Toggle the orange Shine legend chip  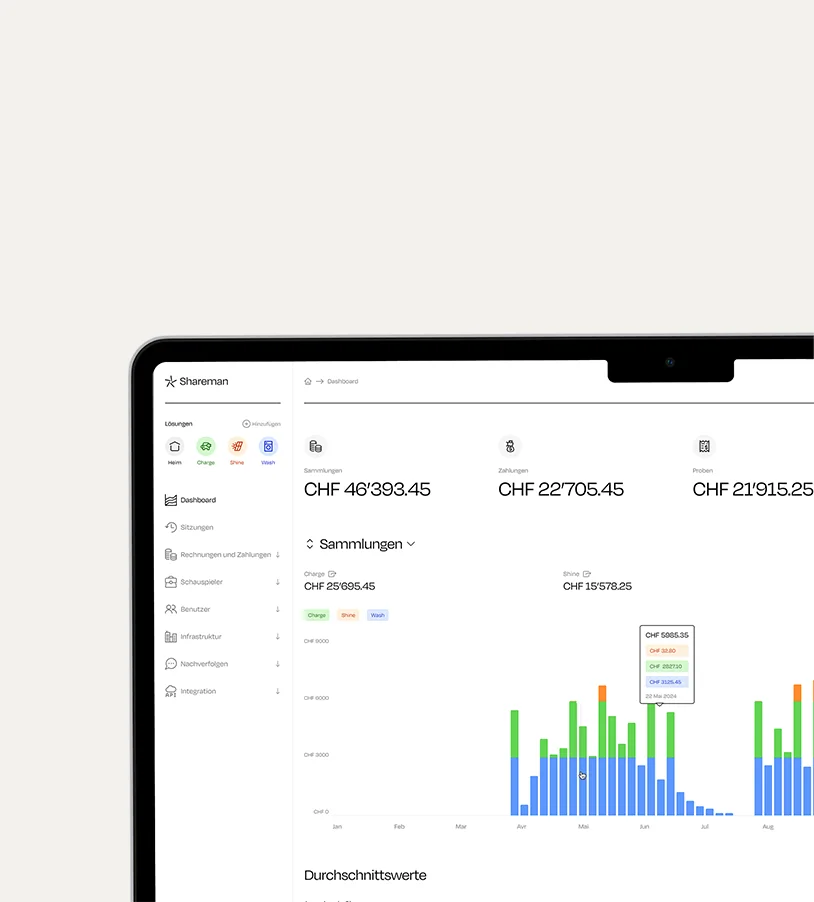click(x=348, y=615)
